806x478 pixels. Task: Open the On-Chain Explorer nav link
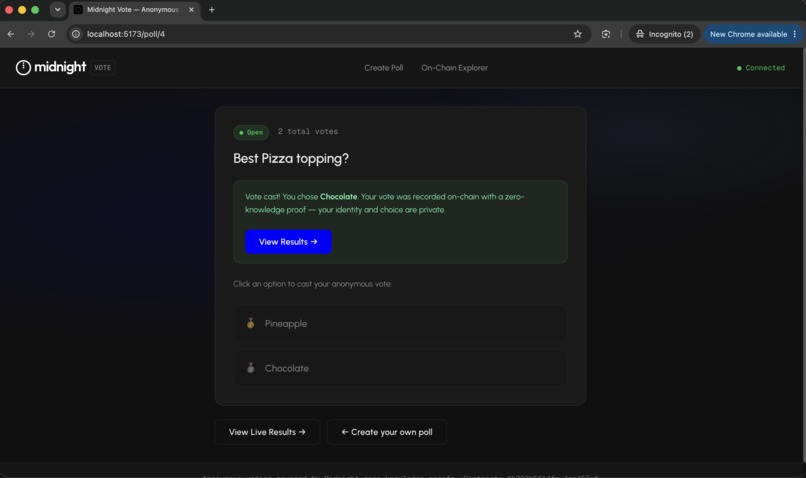[x=454, y=68]
